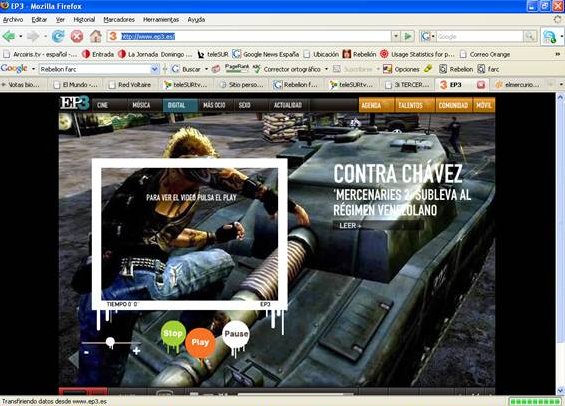
Task: Switch to the El Mundo tab
Action: point(76,85)
